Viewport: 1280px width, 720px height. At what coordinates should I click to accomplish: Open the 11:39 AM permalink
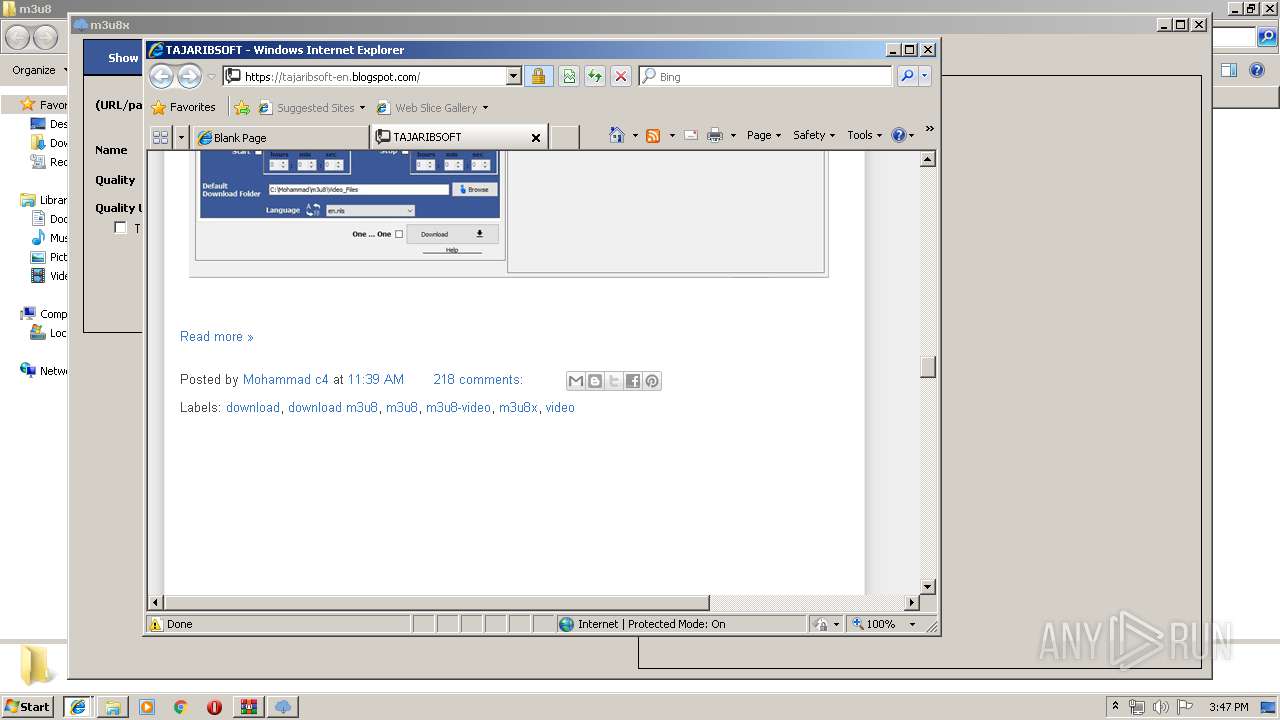click(x=376, y=379)
